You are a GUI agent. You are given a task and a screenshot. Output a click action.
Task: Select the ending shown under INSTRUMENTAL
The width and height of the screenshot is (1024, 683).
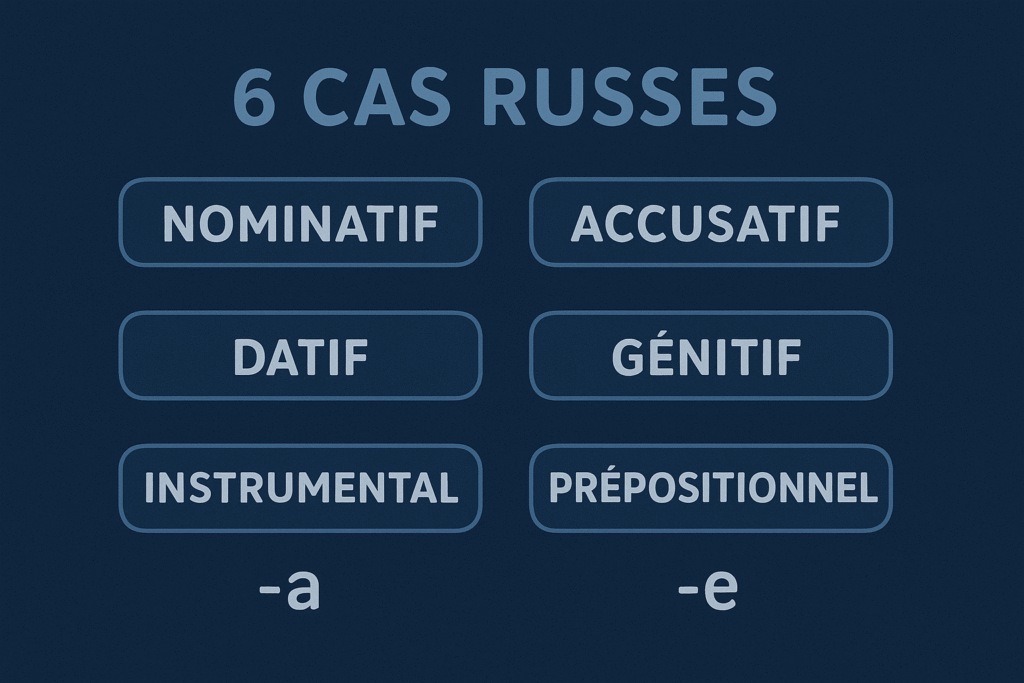289,590
